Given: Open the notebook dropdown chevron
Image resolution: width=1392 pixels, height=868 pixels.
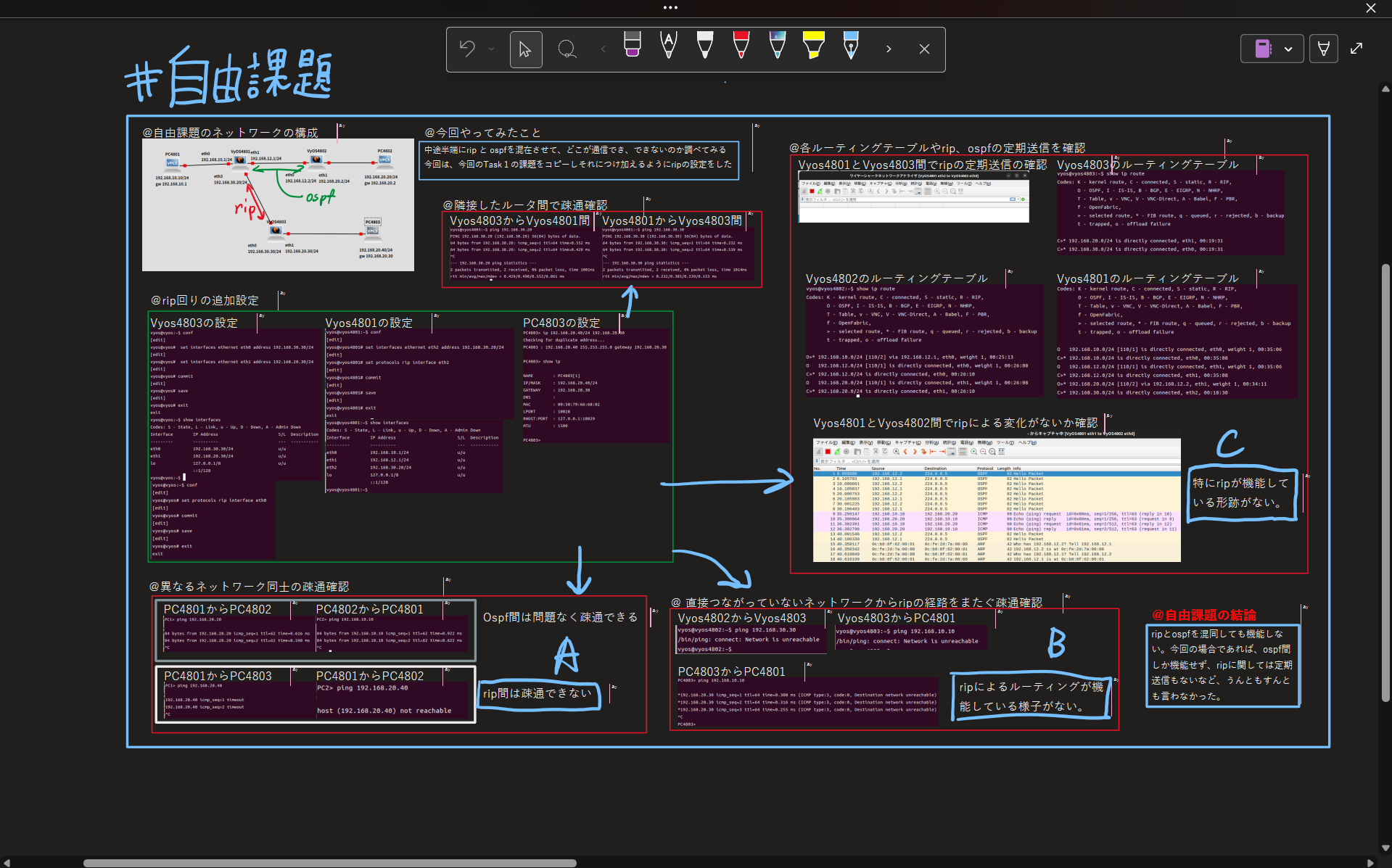Looking at the screenshot, I should coord(1288,49).
